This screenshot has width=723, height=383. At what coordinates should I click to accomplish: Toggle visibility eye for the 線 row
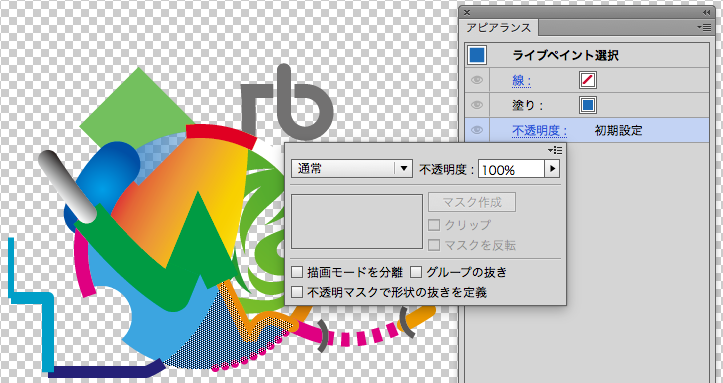click(x=477, y=80)
